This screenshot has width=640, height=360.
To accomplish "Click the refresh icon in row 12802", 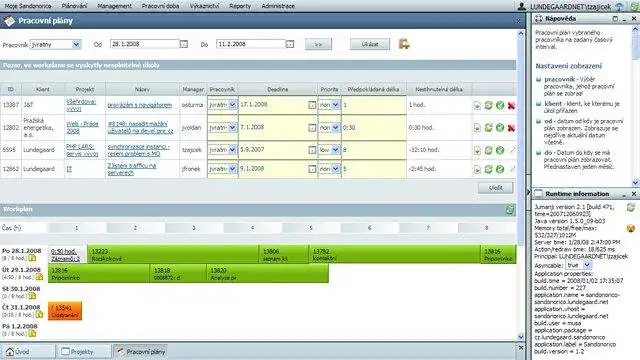I will (489, 128).
